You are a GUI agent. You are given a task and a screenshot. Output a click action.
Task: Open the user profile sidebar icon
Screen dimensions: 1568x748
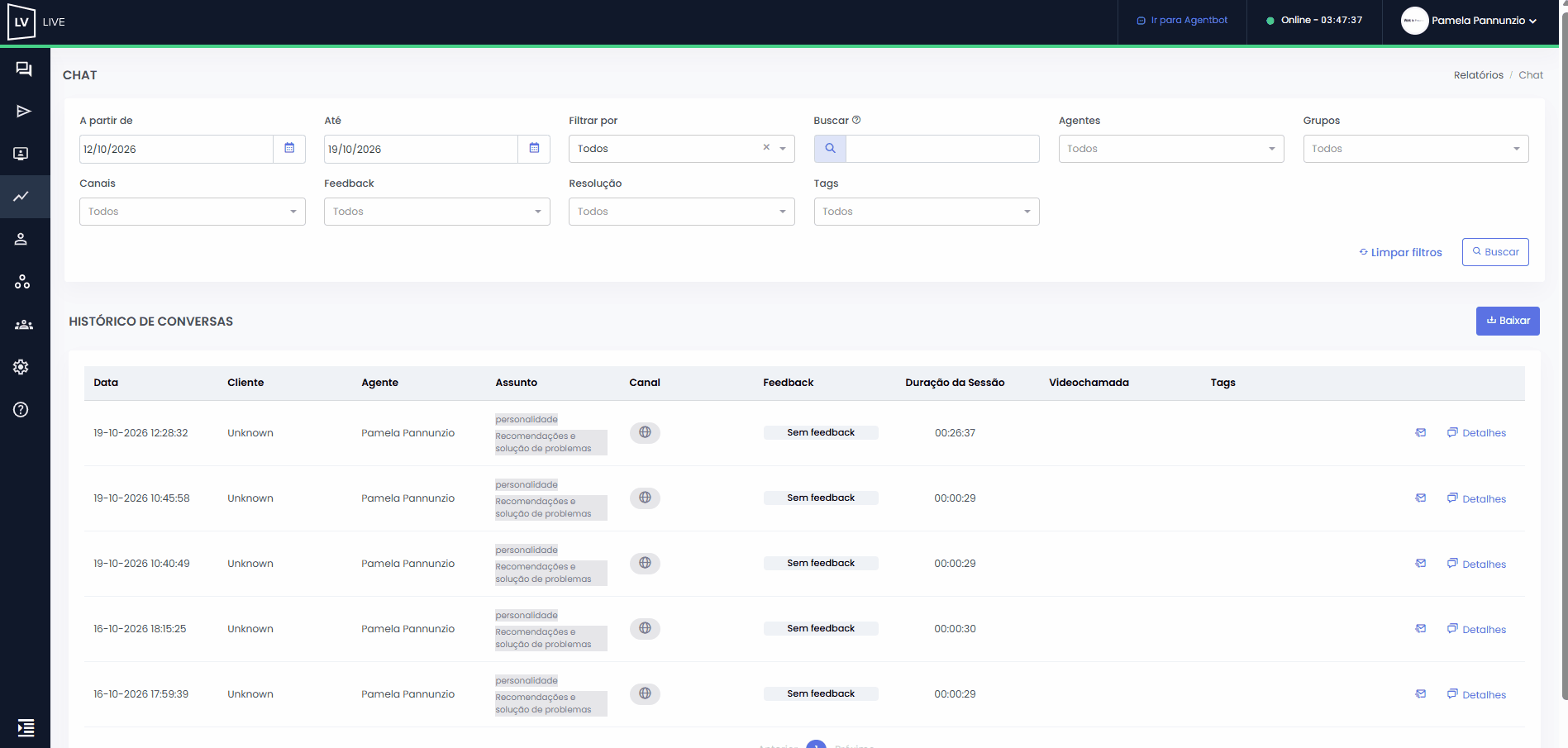(x=21, y=239)
